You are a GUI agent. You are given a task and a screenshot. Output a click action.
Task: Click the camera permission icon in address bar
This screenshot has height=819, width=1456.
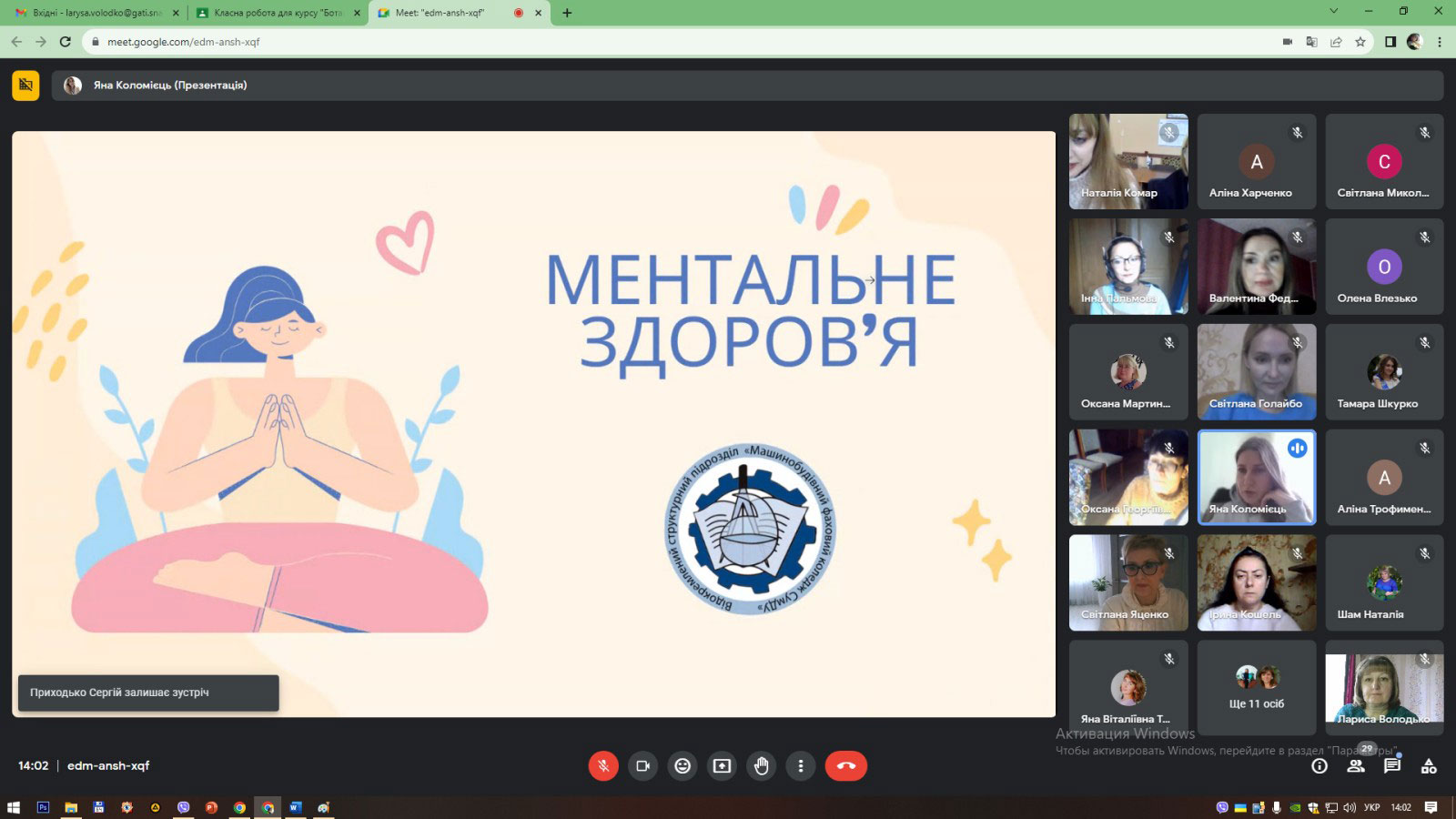[x=1288, y=42]
